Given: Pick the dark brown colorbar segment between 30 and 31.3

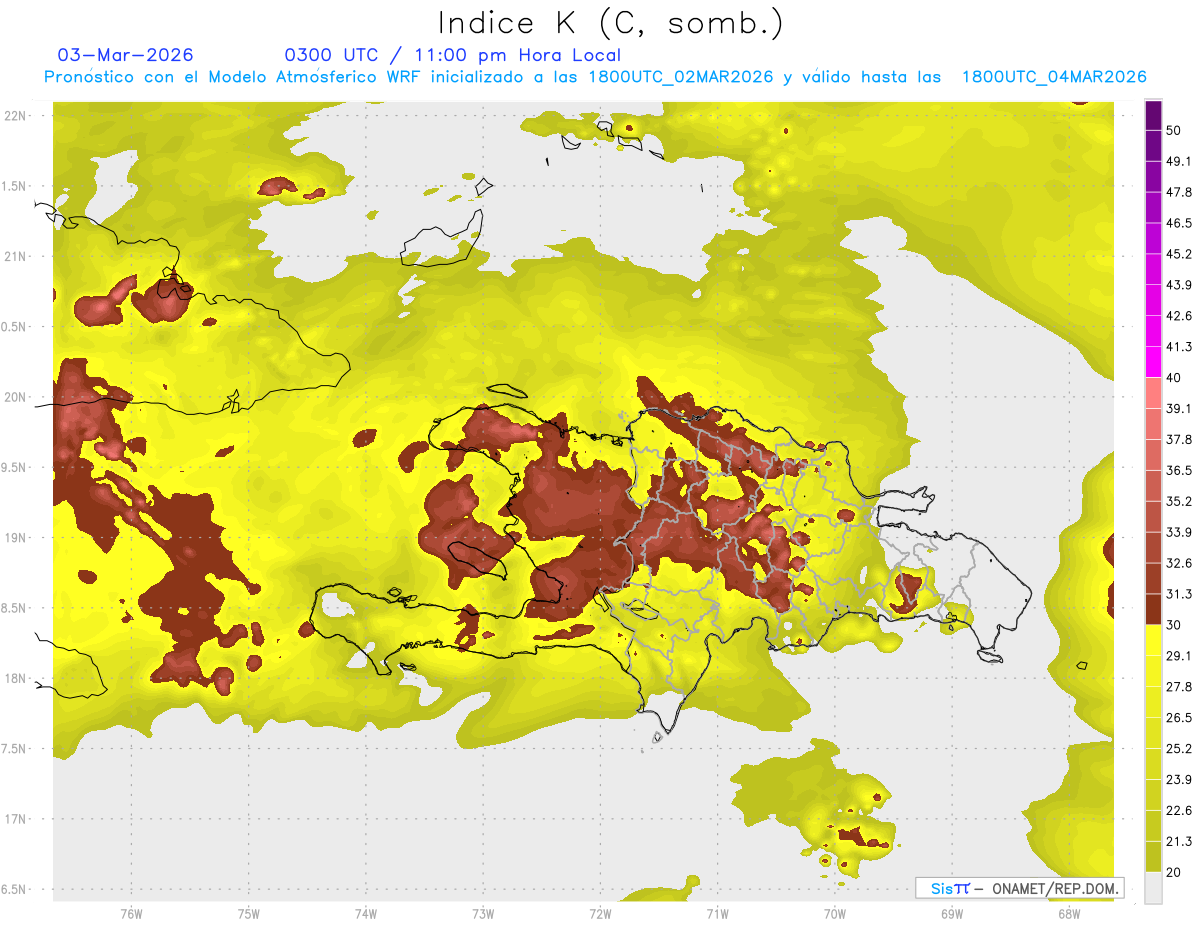Looking at the screenshot, I should 1153,609.
